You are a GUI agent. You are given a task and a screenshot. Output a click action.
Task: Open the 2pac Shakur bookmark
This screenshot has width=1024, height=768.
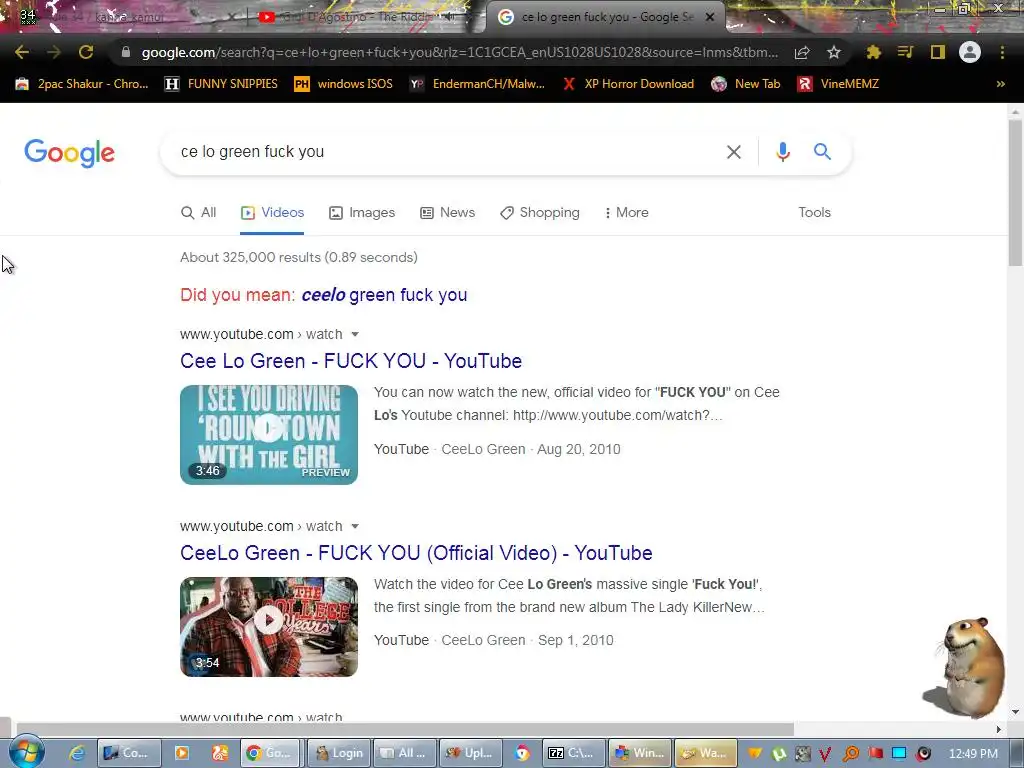(x=82, y=84)
